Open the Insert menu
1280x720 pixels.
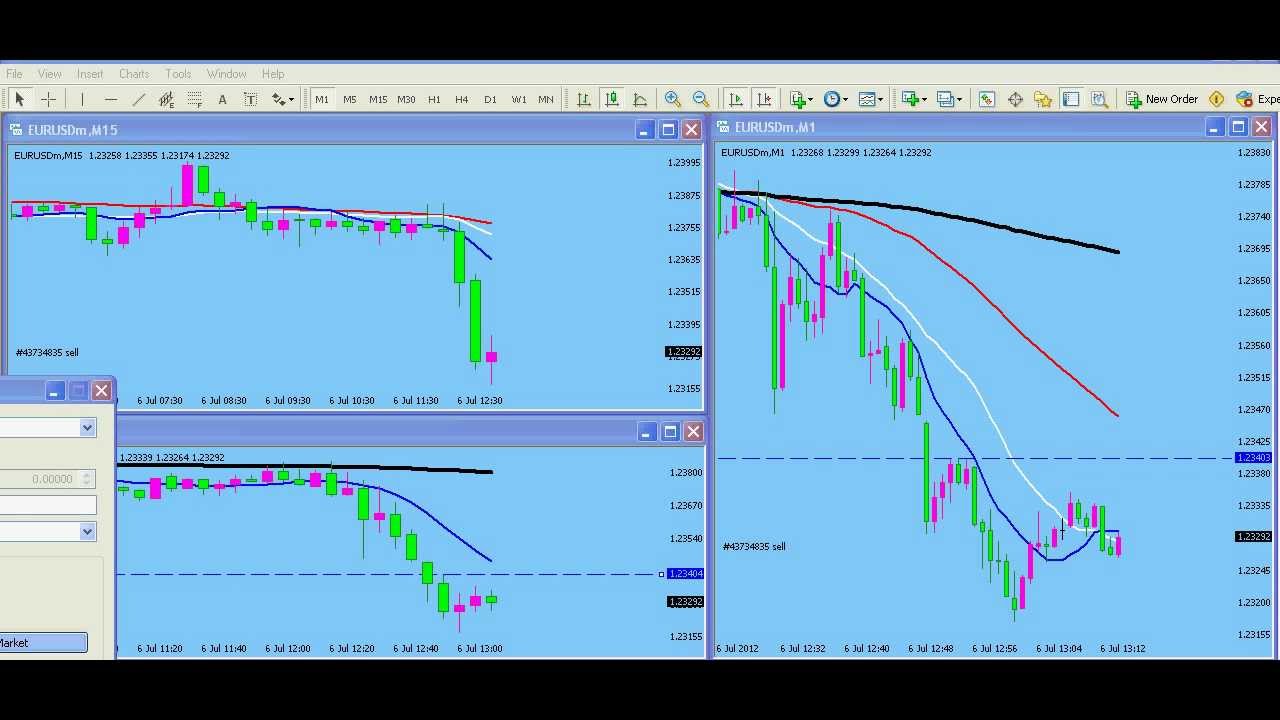(x=90, y=74)
